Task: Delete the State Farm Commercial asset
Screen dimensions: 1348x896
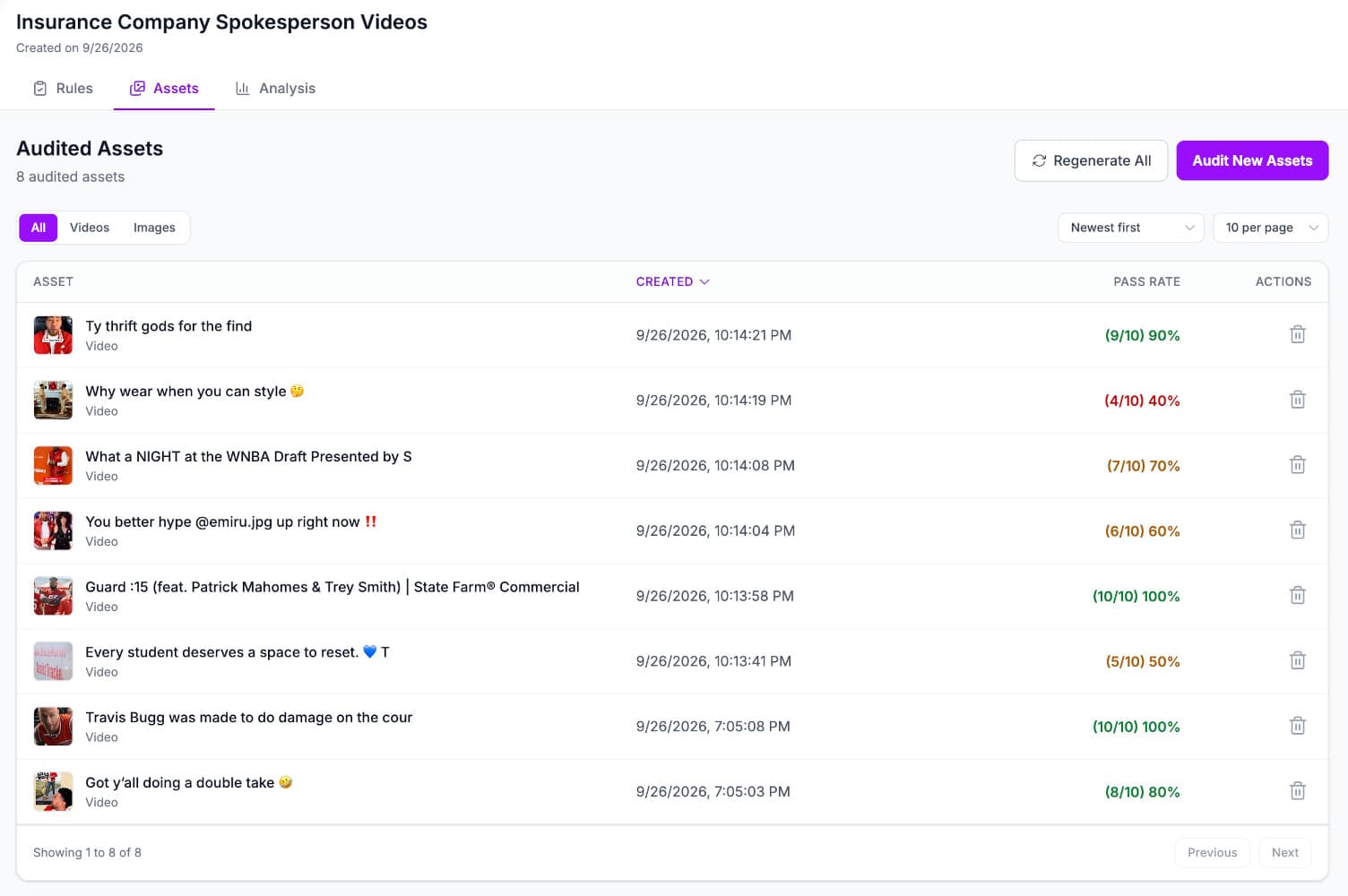Action: (x=1297, y=595)
